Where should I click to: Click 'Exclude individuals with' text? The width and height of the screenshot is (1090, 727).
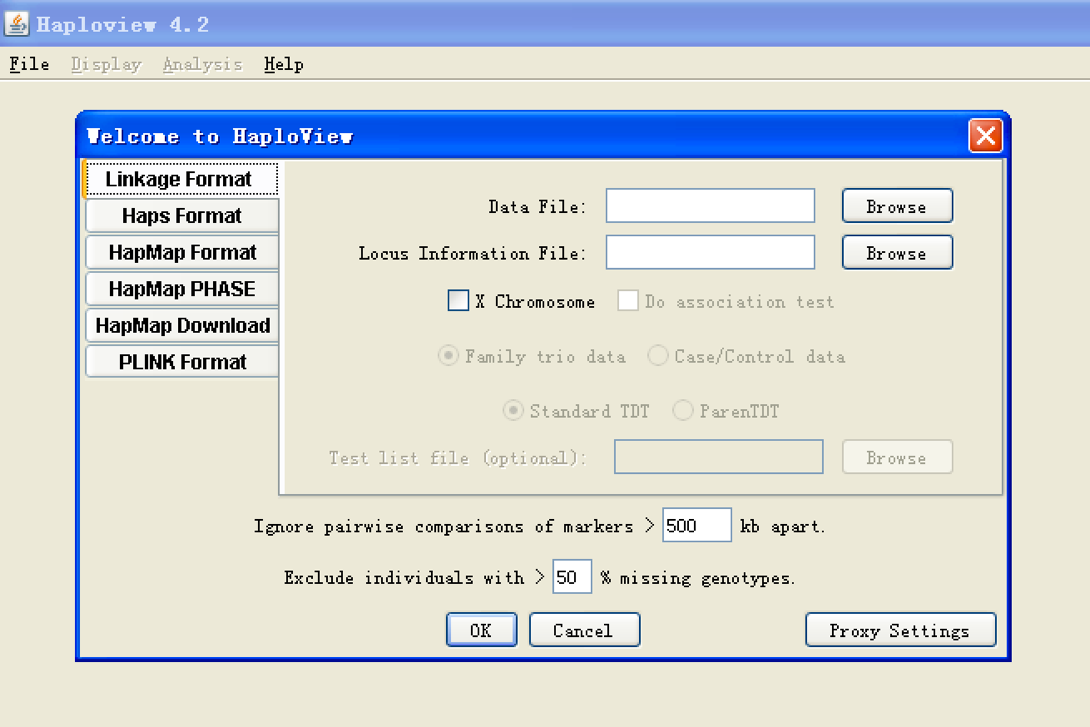pos(404,578)
